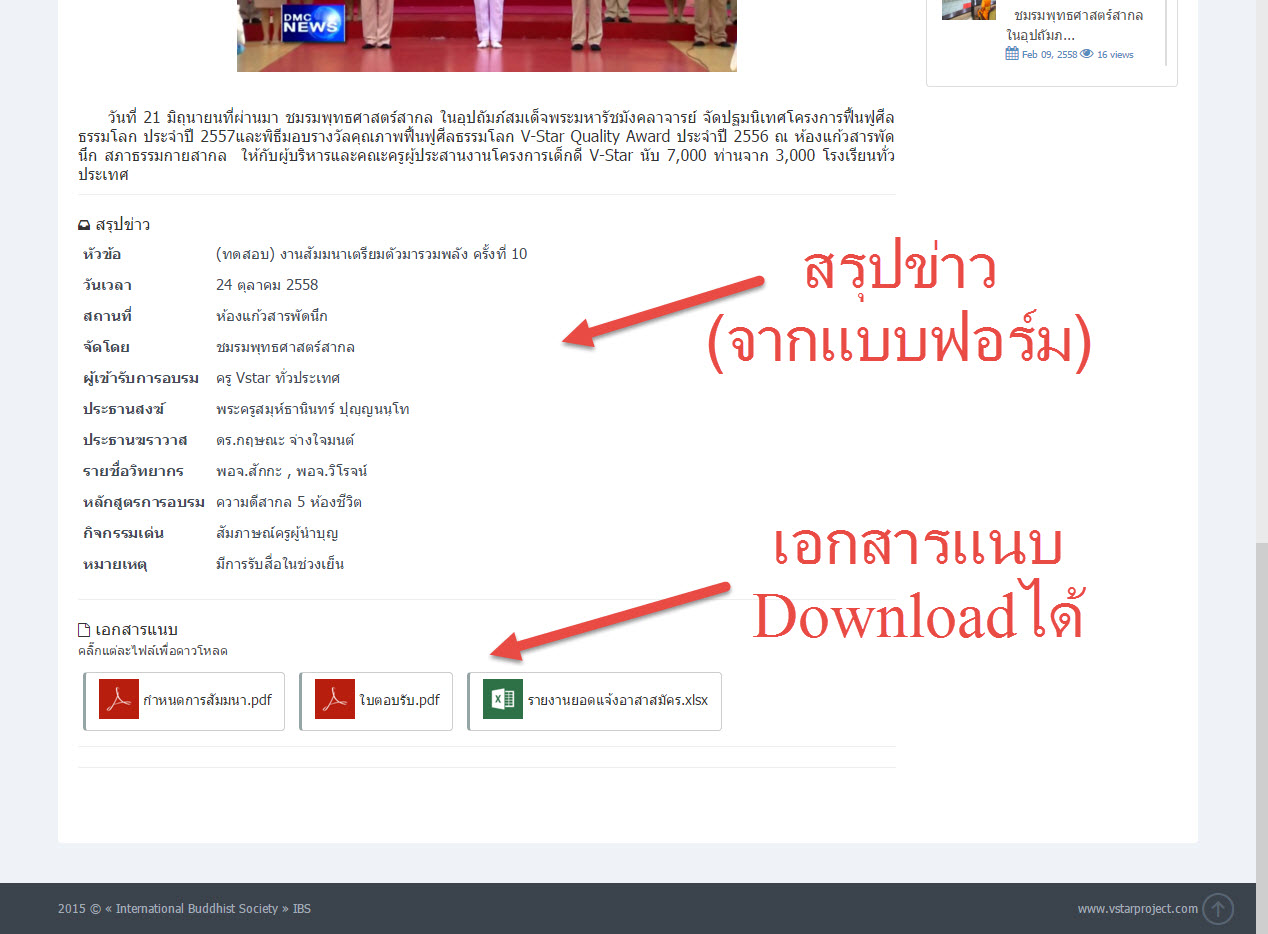Click the 16 views counter text

pyautogui.click(x=1115, y=55)
